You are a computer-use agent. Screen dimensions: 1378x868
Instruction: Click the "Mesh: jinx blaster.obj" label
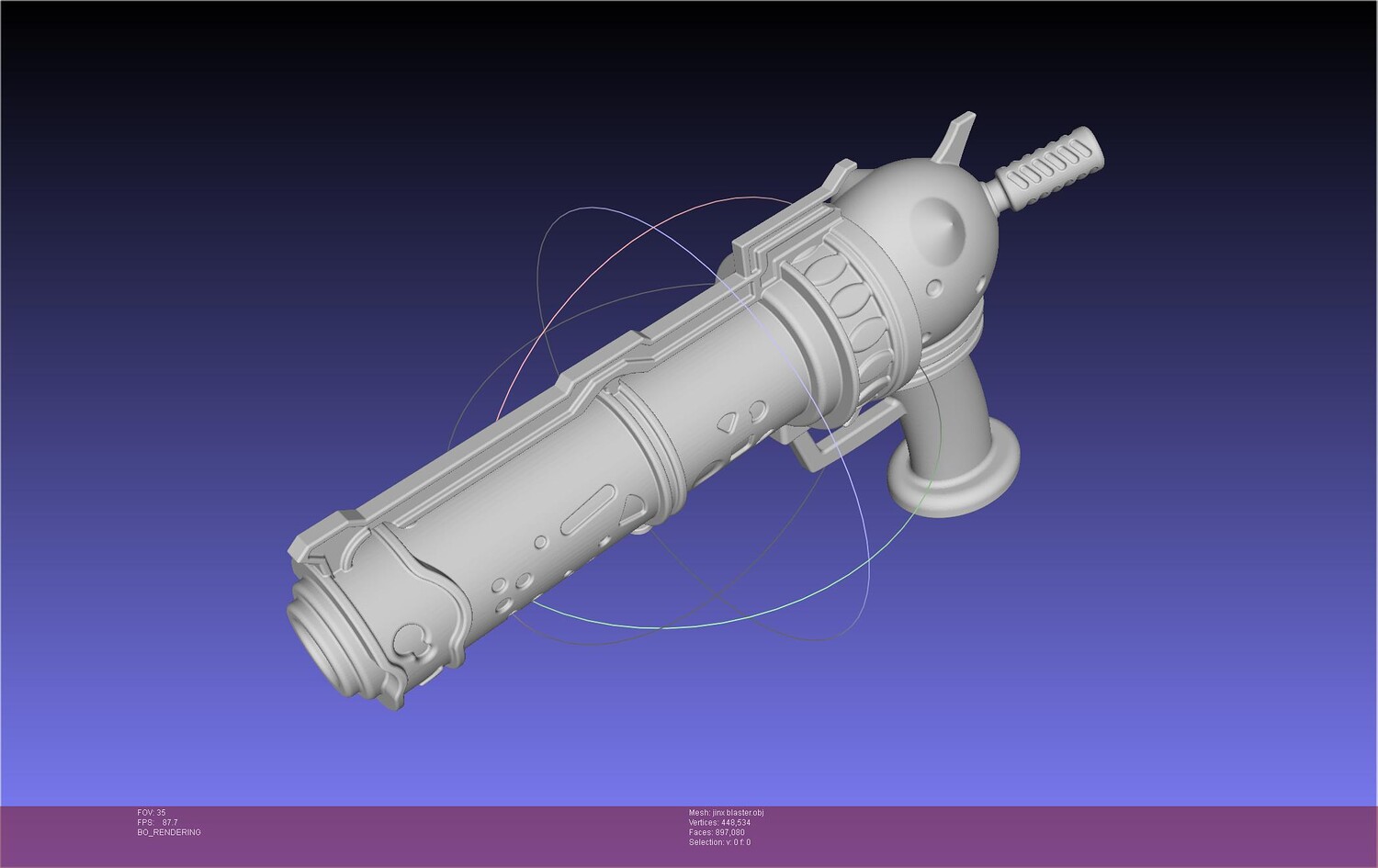point(726,813)
